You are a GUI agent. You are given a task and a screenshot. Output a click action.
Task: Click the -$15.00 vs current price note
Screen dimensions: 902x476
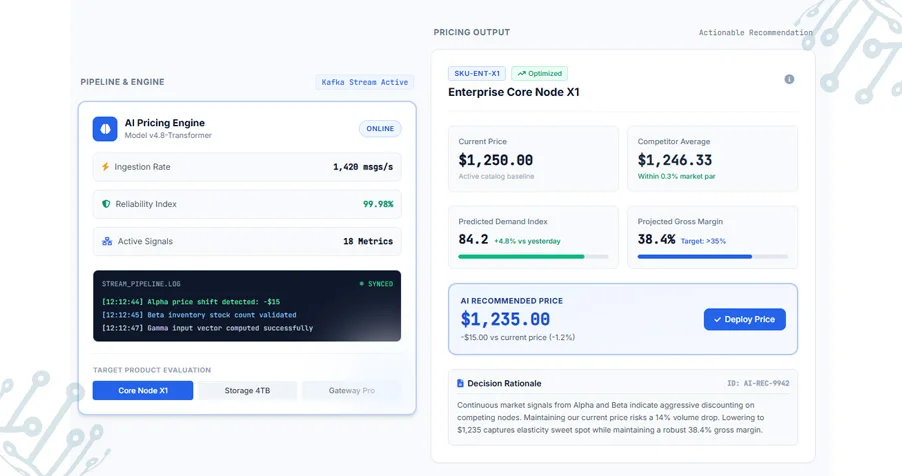coord(517,337)
